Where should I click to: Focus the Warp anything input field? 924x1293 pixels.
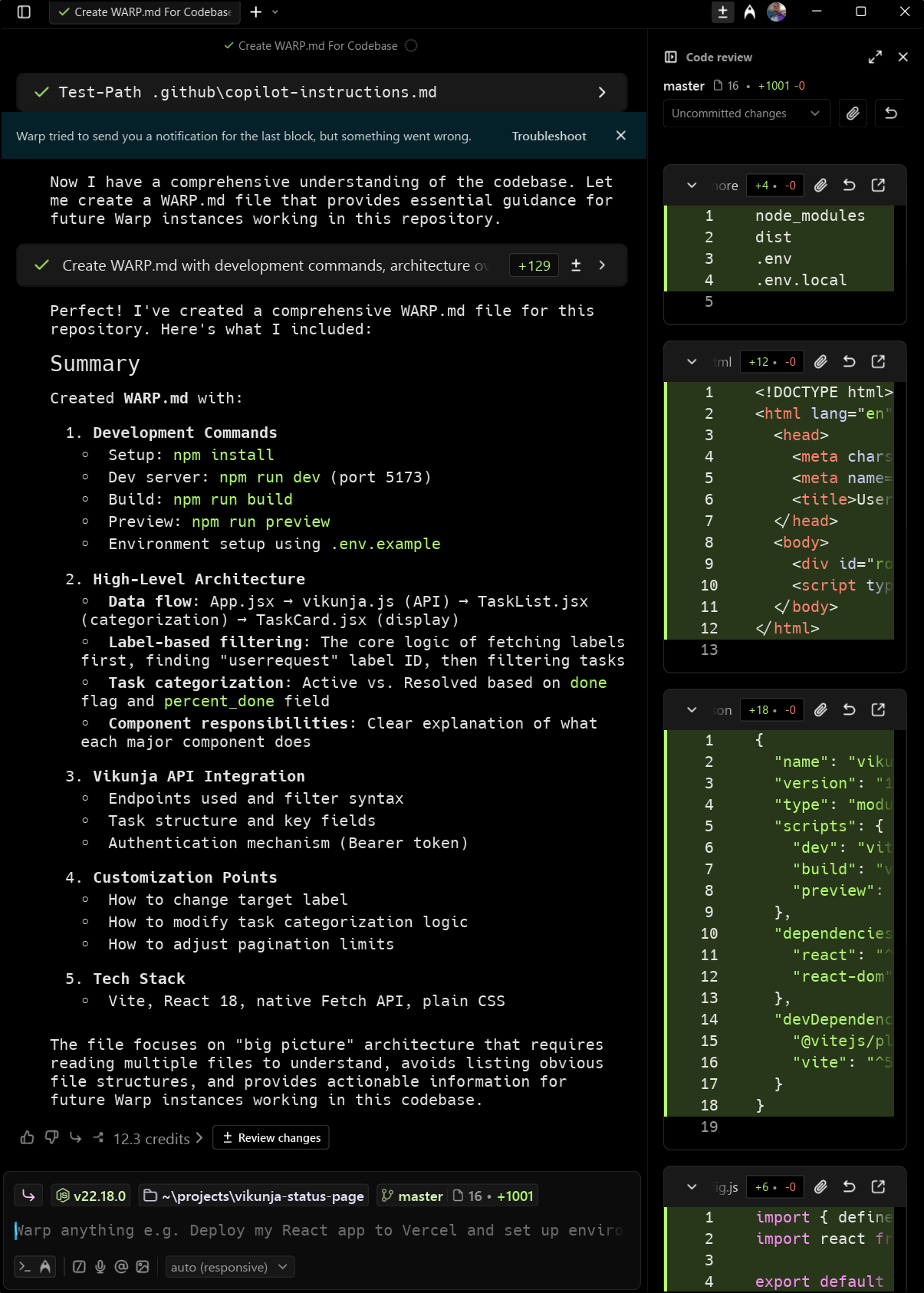(318, 1230)
